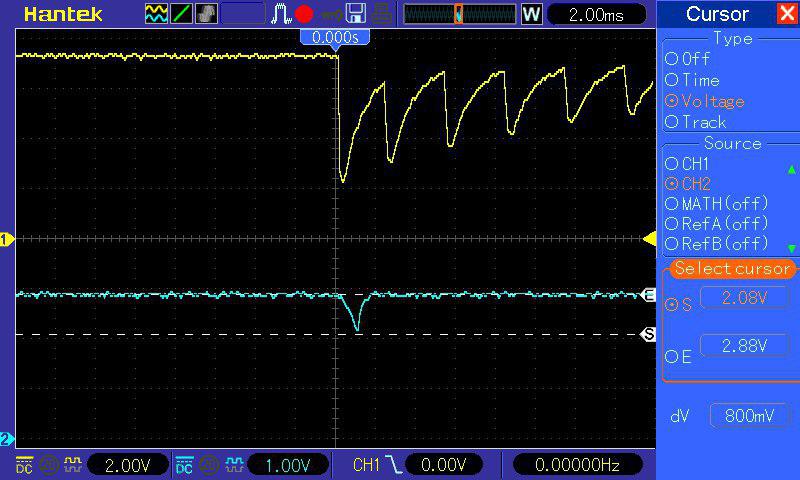Close the Cursor panel with red X

pyautogui.click(x=787, y=13)
